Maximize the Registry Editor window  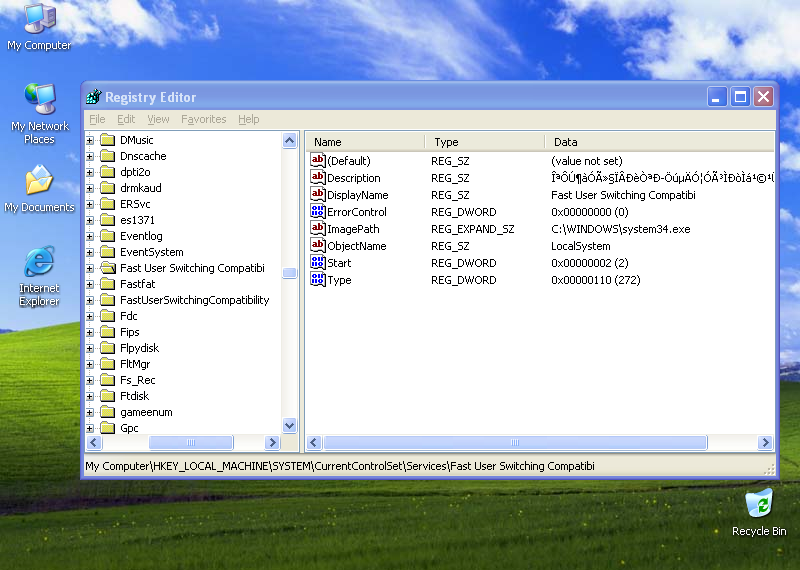(x=740, y=96)
